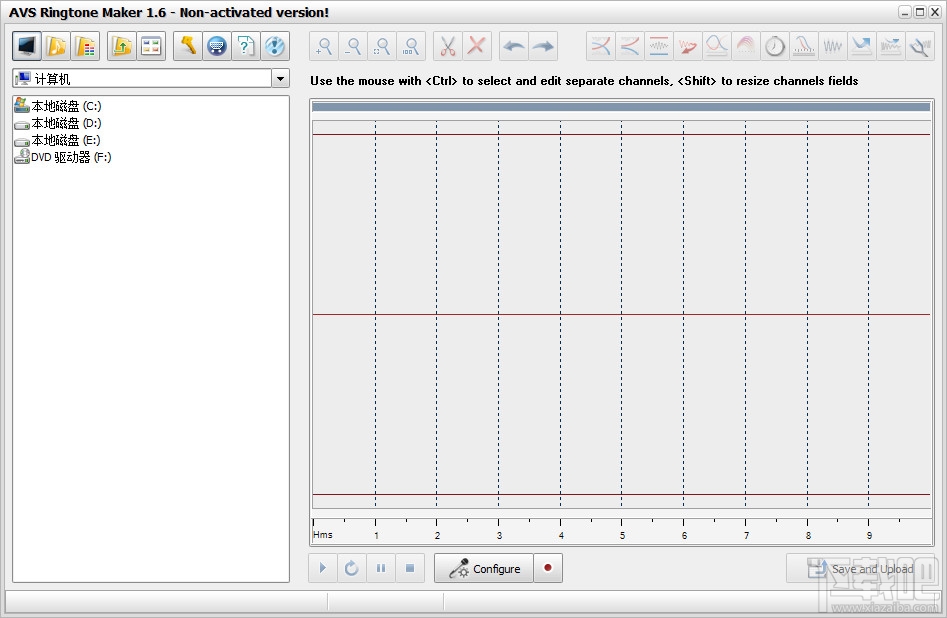Click the second red and blue curves effect icon
Image resolution: width=947 pixels, height=618 pixels.
pos(630,46)
